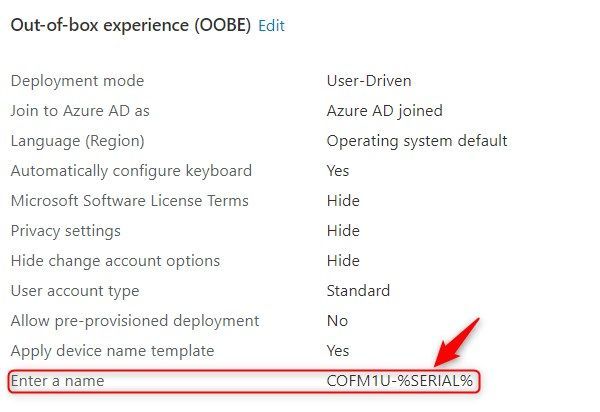600x412 pixels.
Task: Click the Deployment mode label
Action: (x=77, y=81)
